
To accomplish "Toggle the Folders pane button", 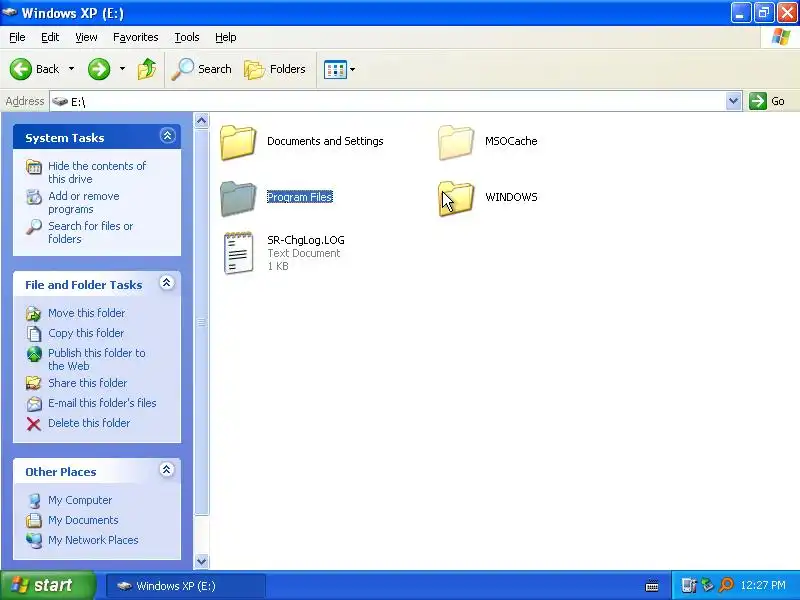I will pyautogui.click(x=275, y=69).
